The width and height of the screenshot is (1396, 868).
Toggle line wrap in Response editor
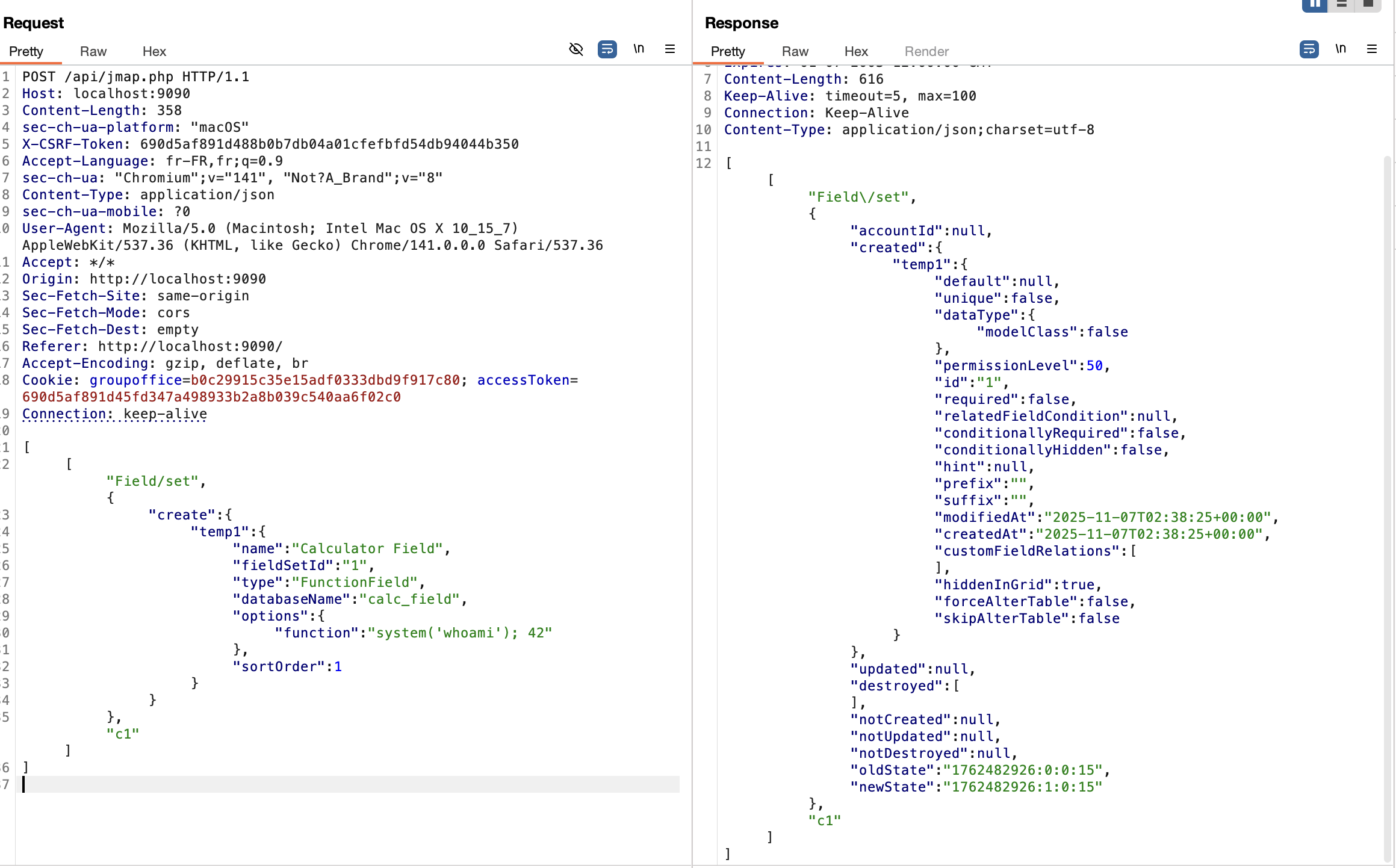pos(1309,49)
